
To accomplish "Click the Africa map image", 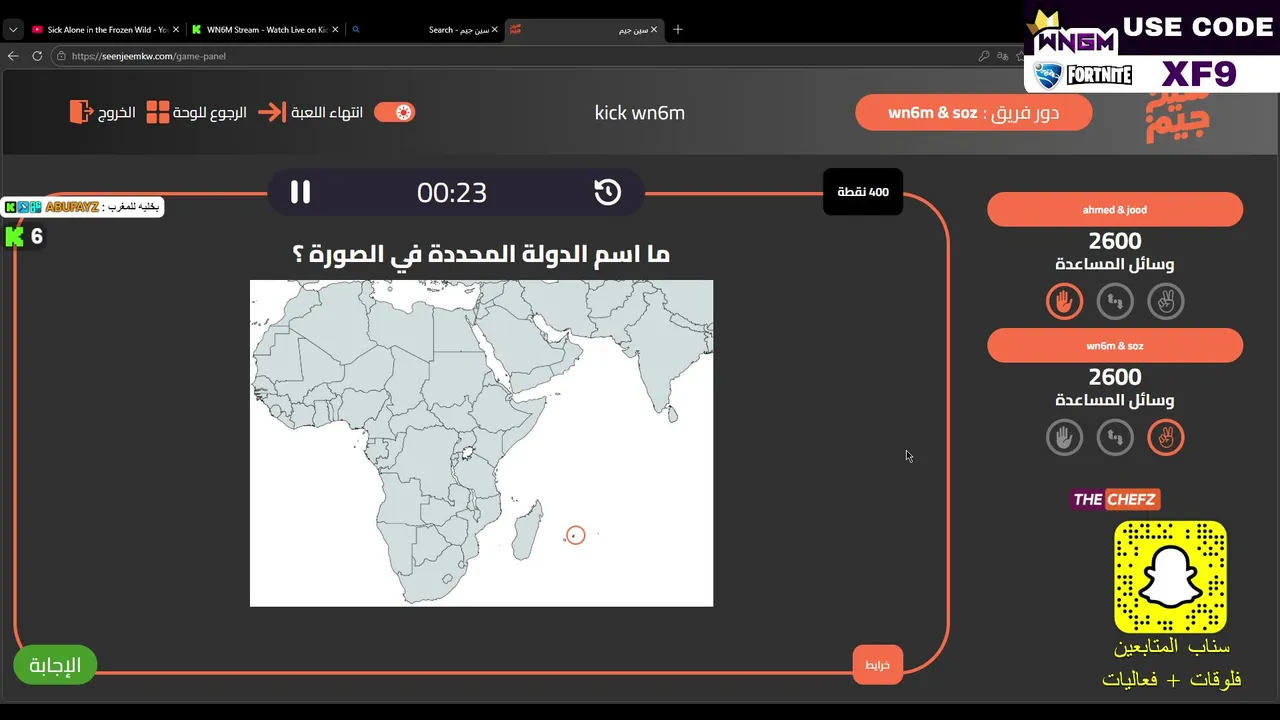I will (x=481, y=443).
